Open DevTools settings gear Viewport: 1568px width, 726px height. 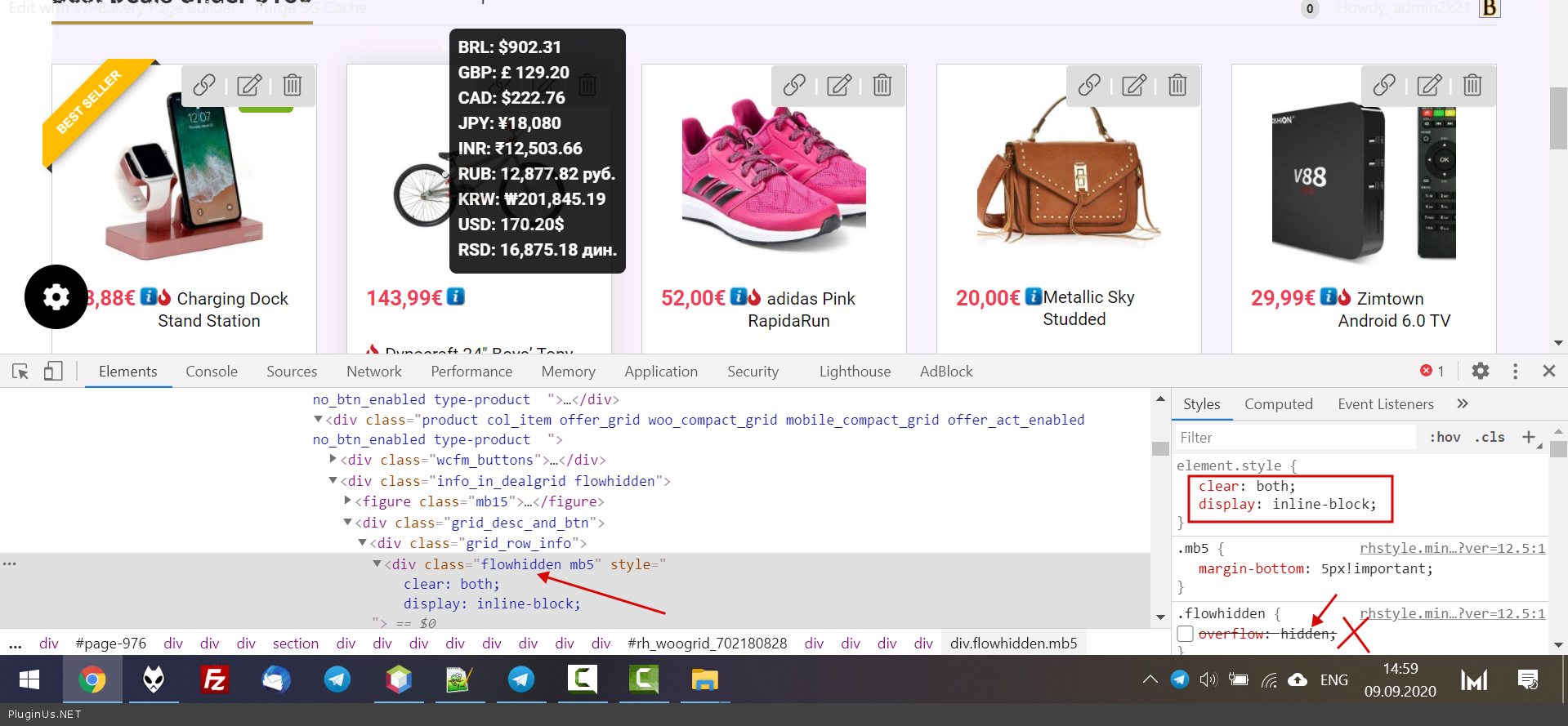coord(1480,371)
